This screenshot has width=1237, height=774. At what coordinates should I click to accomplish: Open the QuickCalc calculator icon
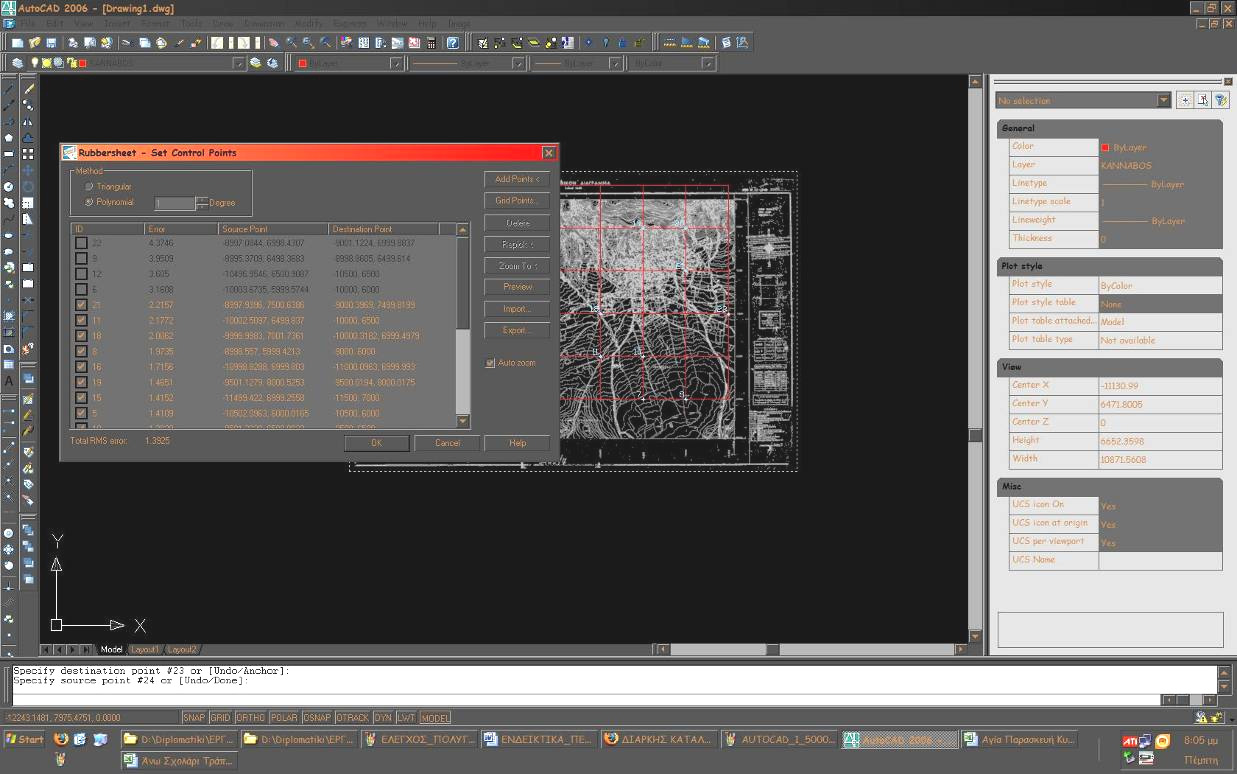tap(431, 43)
